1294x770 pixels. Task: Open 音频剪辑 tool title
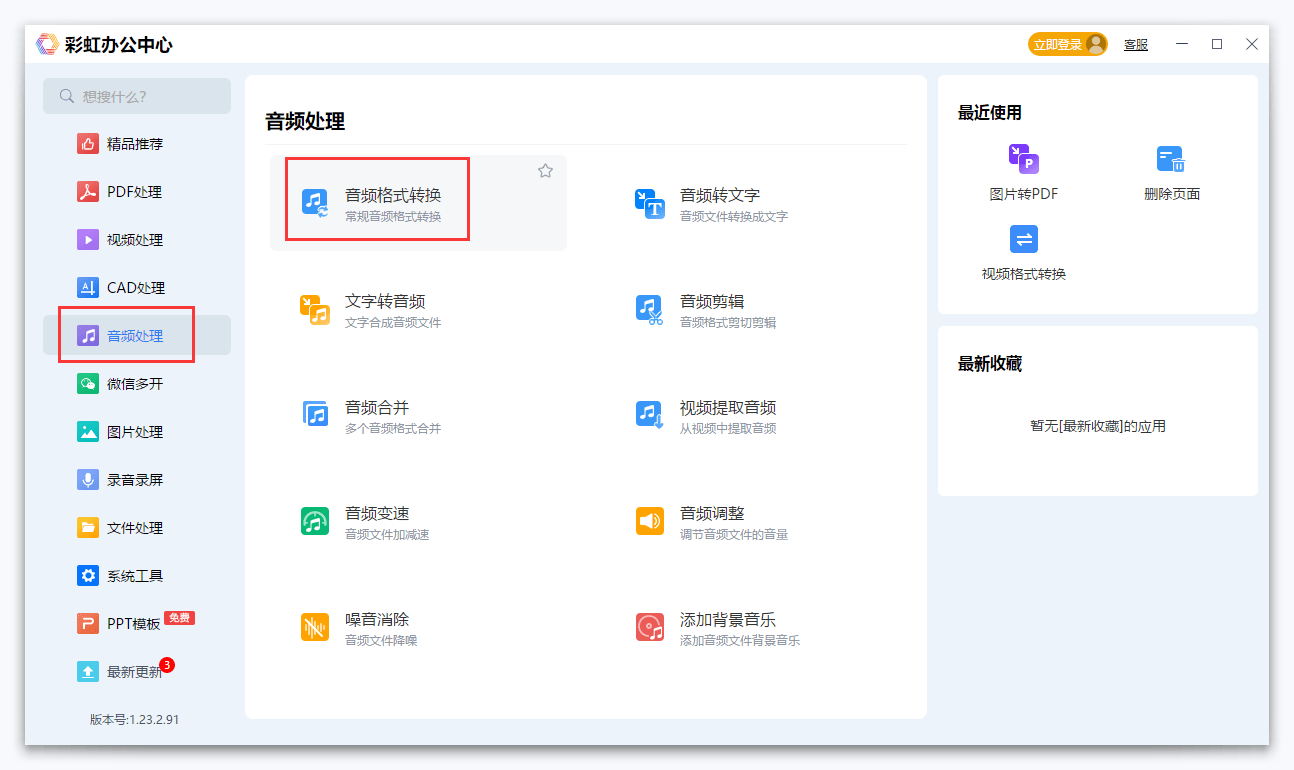click(x=712, y=301)
